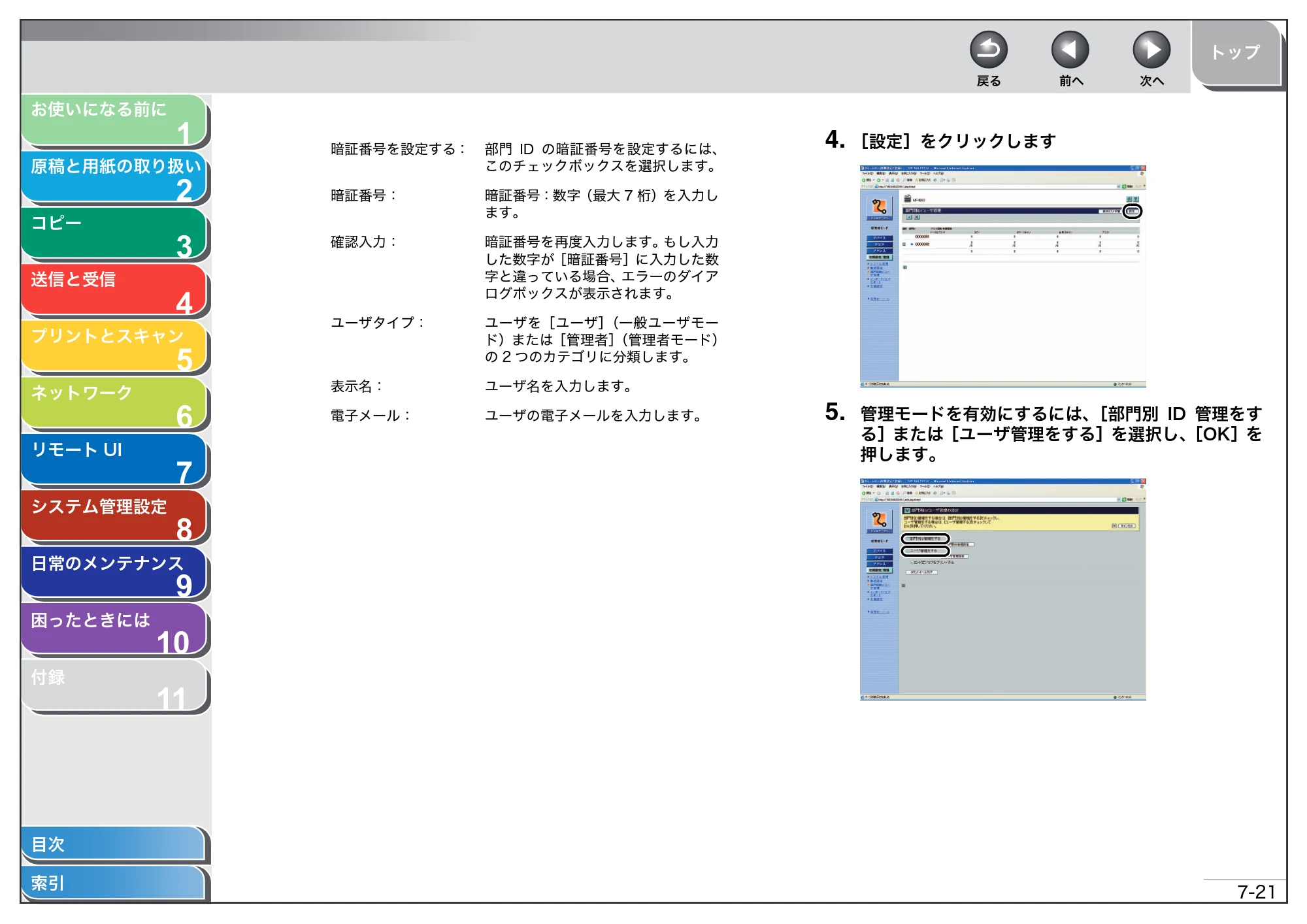
Task: Click the 表示名 label
Action: 356,387
